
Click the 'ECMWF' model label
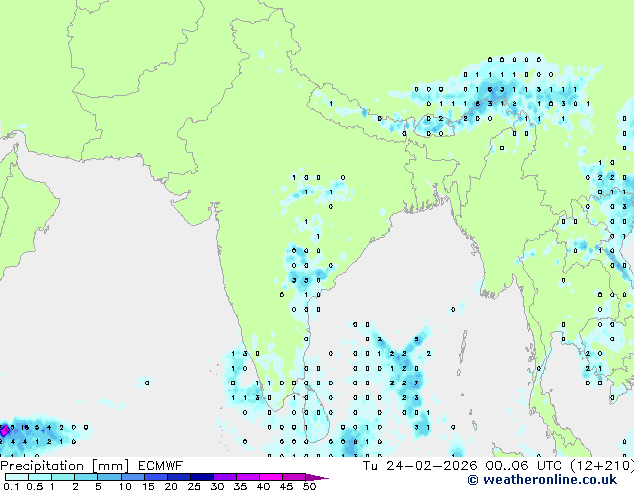click(160, 466)
